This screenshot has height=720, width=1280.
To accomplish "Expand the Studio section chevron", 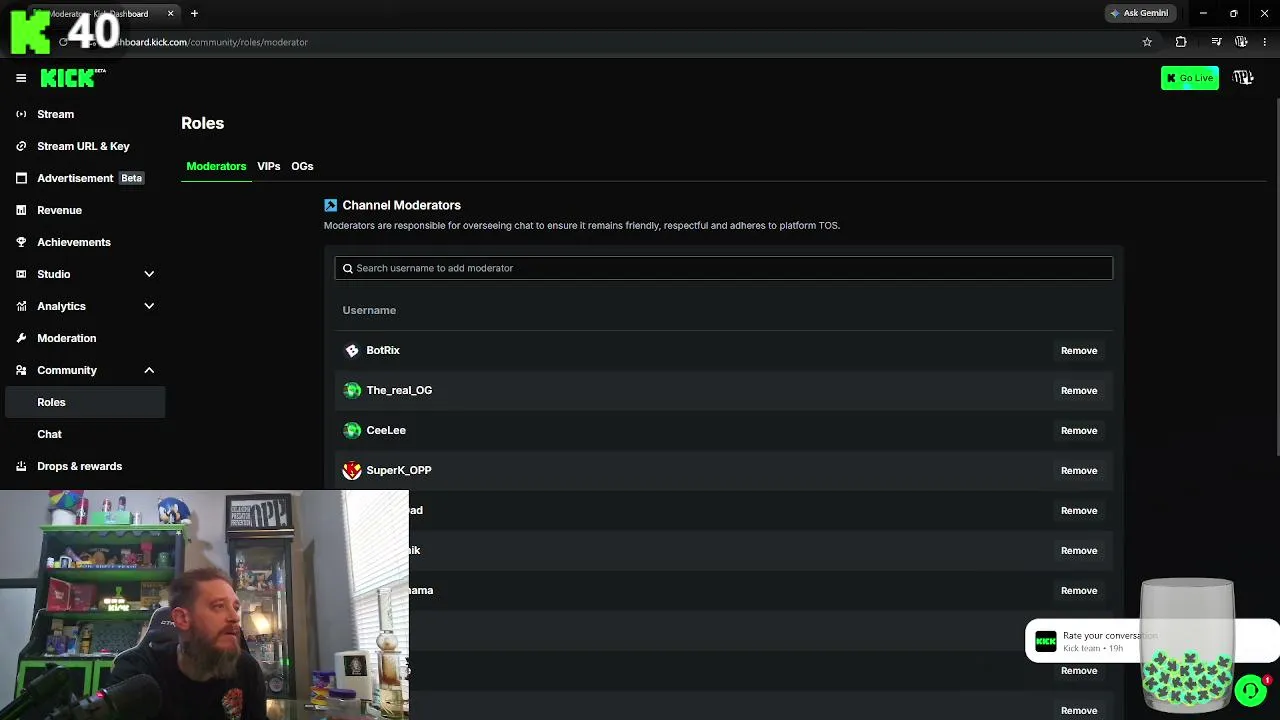I will tap(149, 274).
